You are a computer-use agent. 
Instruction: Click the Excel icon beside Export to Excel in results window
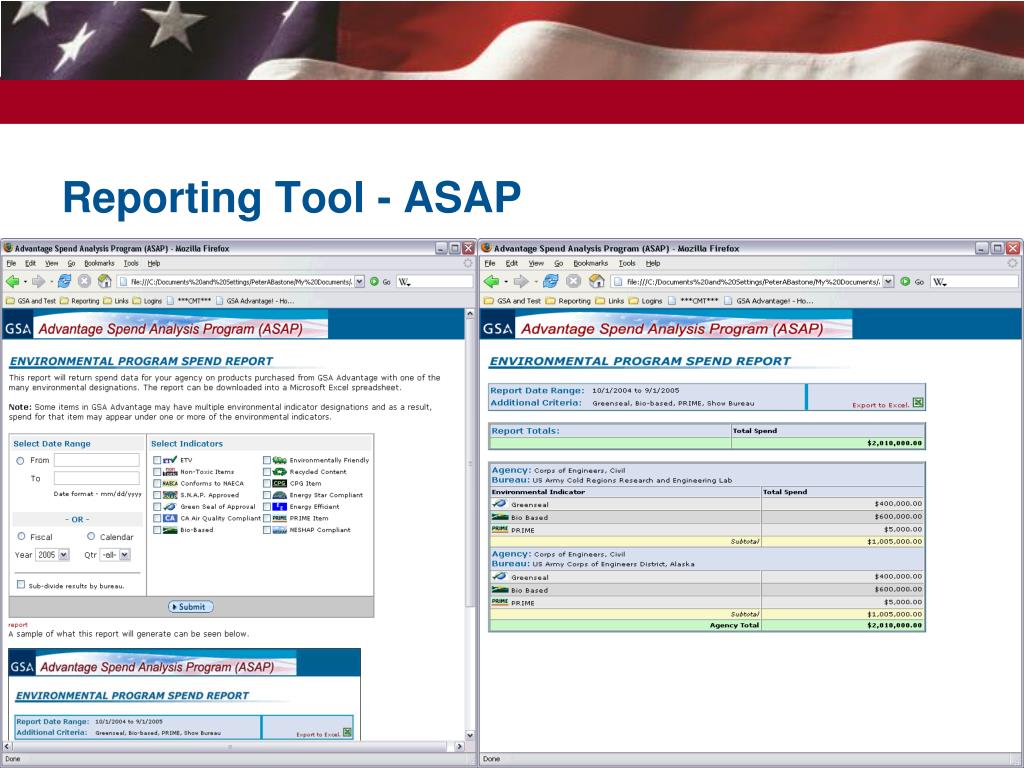pos(918,403)
